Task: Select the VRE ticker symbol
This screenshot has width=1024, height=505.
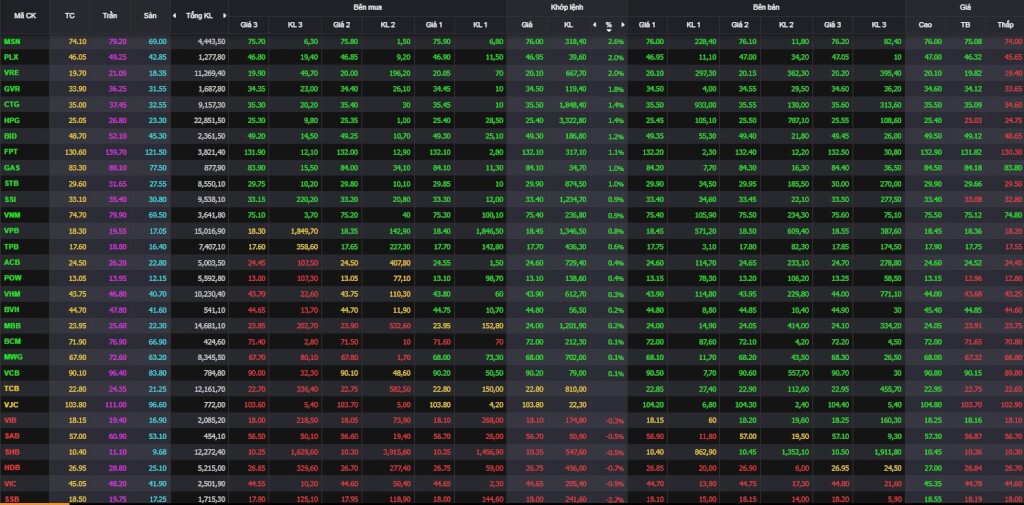Action: point(11,73)
